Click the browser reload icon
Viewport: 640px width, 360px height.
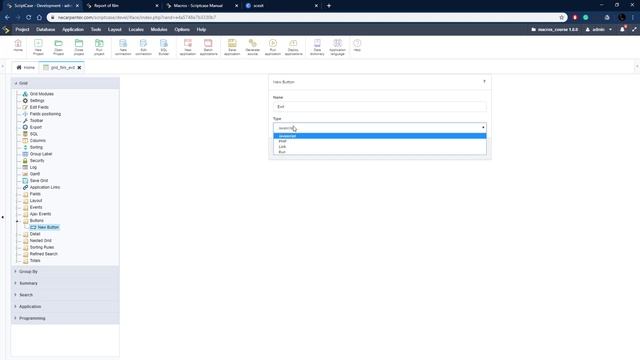29,17
